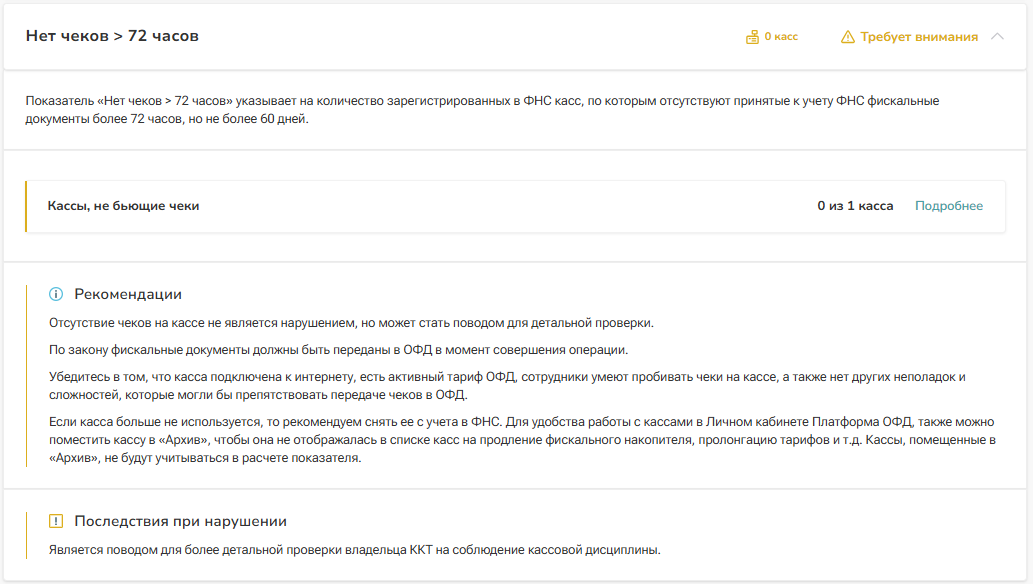Screen dimensions: 1033x584
Task: Click the cash register icon in header
Action: pyautogui.click(x=753, y=37)
